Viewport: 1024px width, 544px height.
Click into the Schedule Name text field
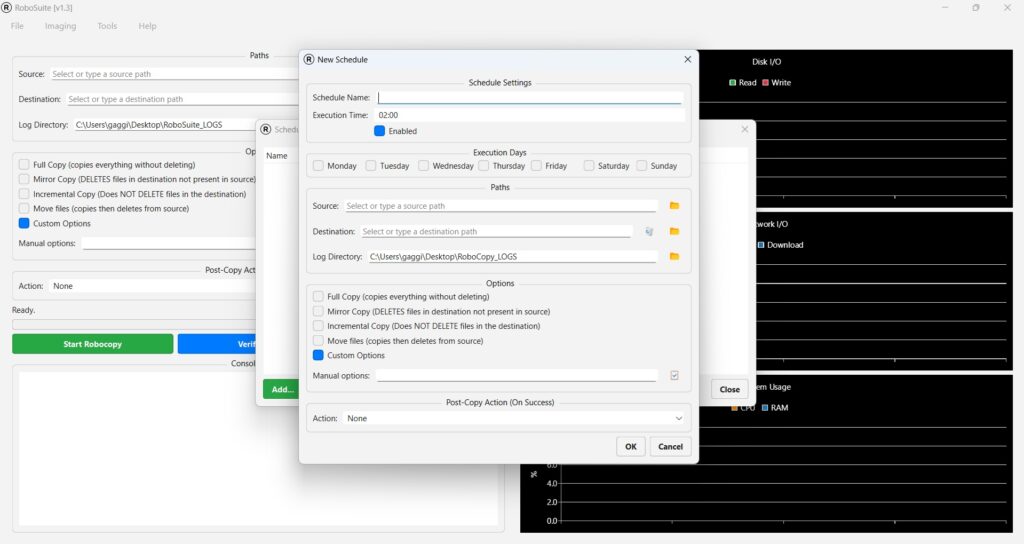pos(529,98)
